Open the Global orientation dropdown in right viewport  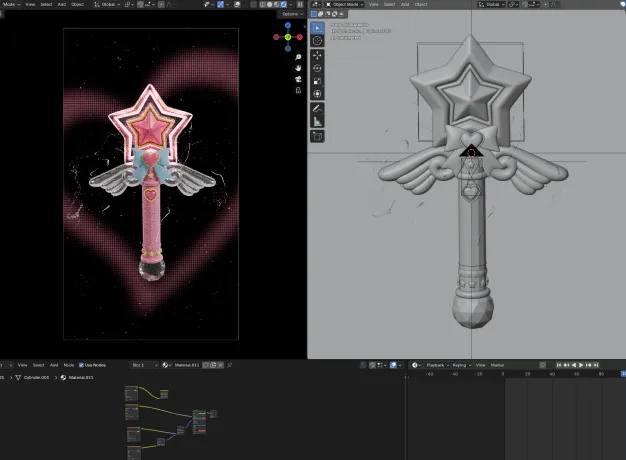(x=491, y=4)
